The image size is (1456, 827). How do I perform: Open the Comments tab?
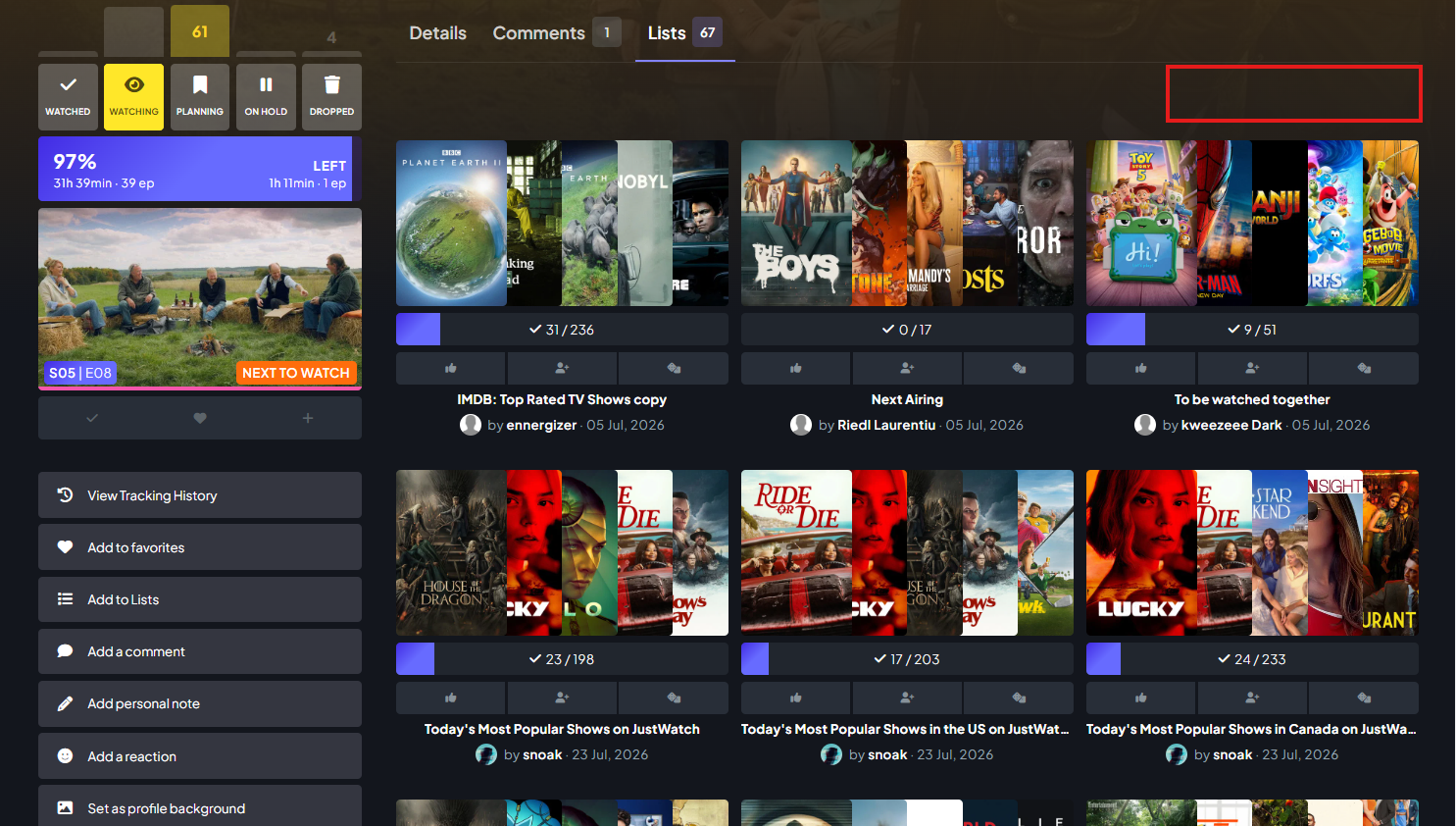(x=556, y=33)
